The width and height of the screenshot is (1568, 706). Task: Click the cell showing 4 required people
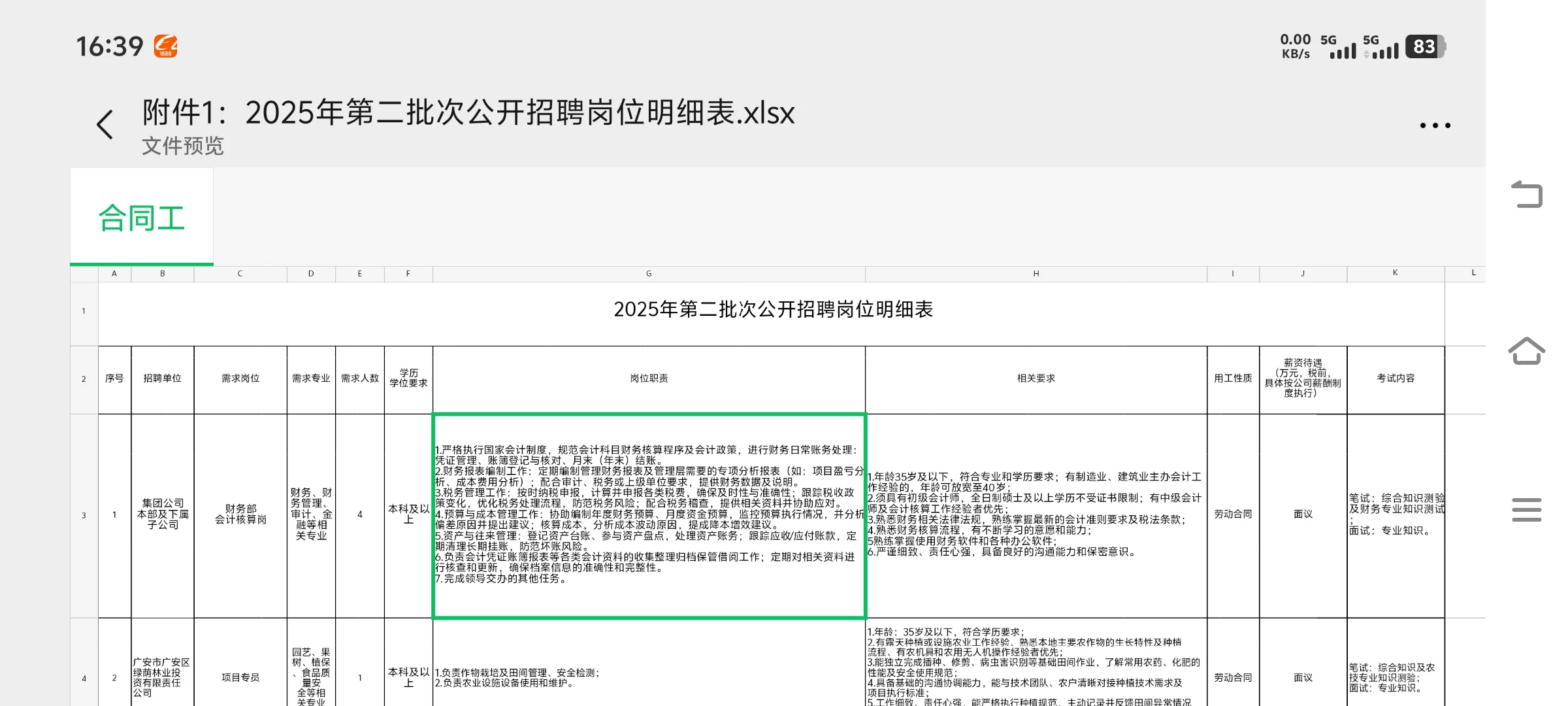coord(360,514)
